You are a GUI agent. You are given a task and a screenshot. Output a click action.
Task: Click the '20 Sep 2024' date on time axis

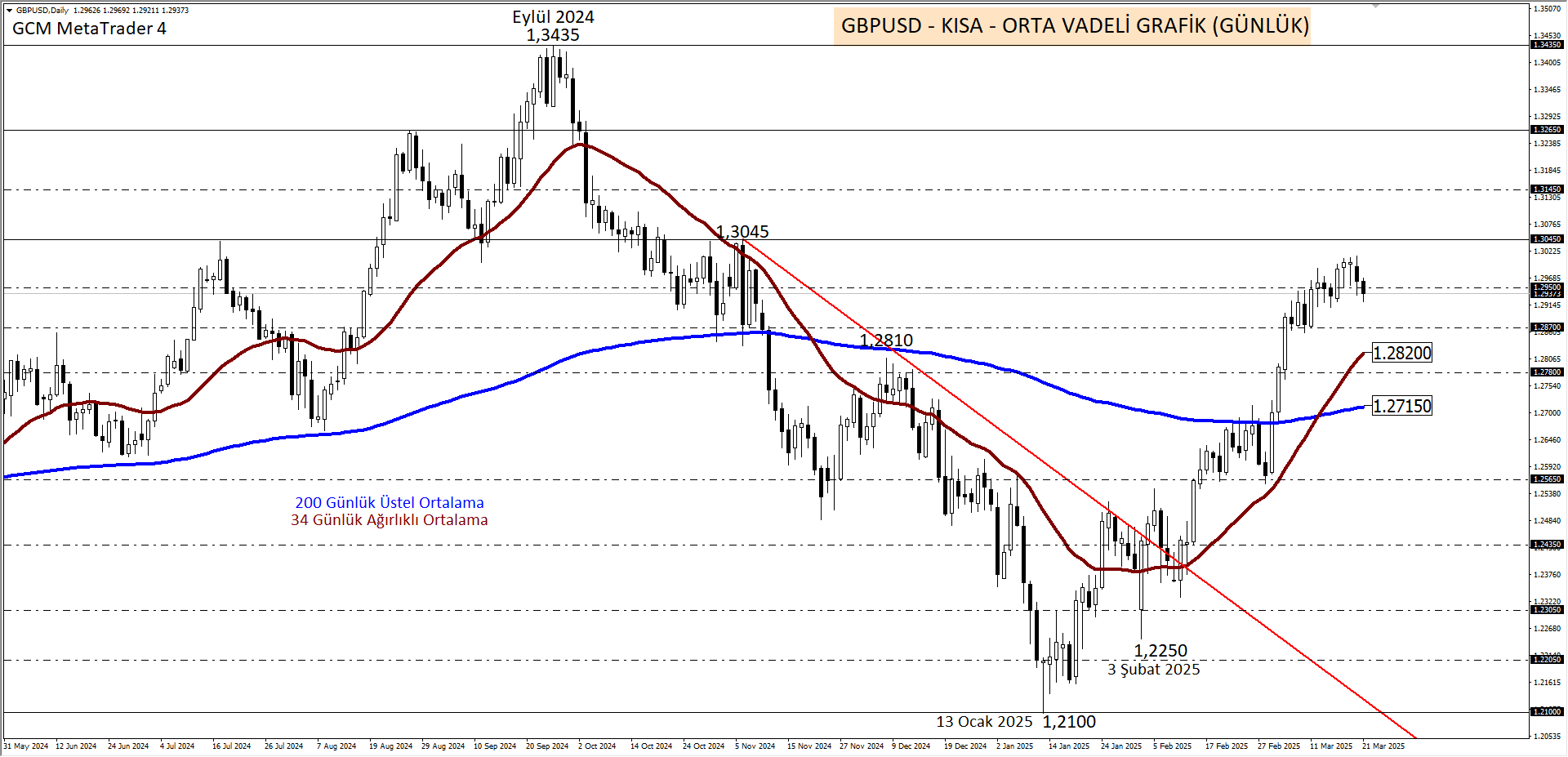click(547, 746)
